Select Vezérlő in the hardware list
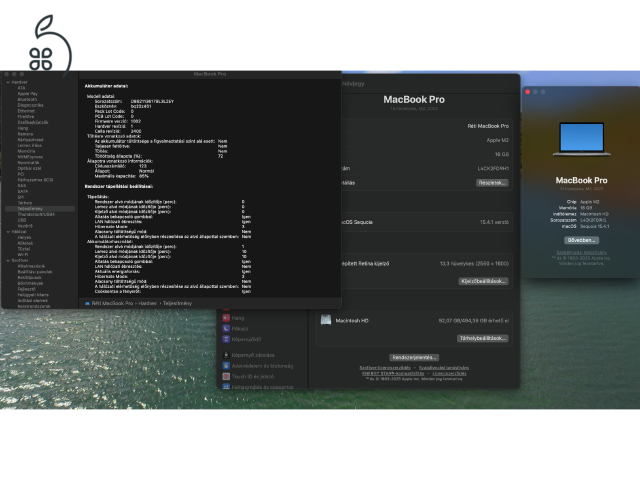Image resolution: width=640 pixels, height=480 pixels. pyautogui.click(x=25, y=226)
